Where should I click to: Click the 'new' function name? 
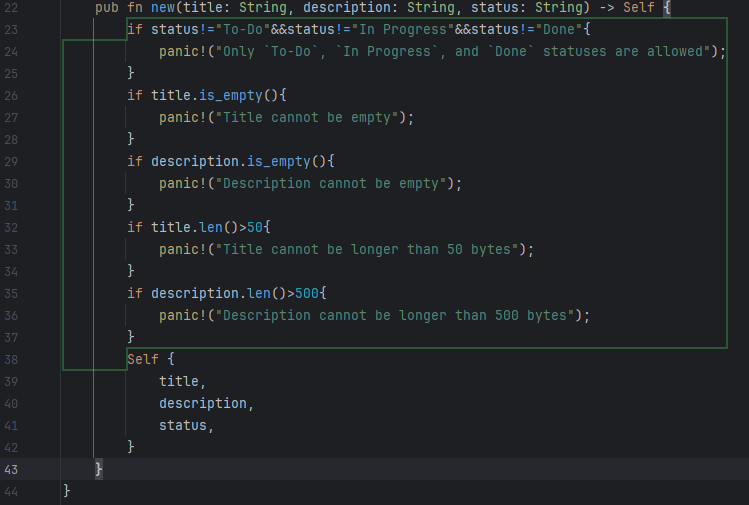point(162,8)
